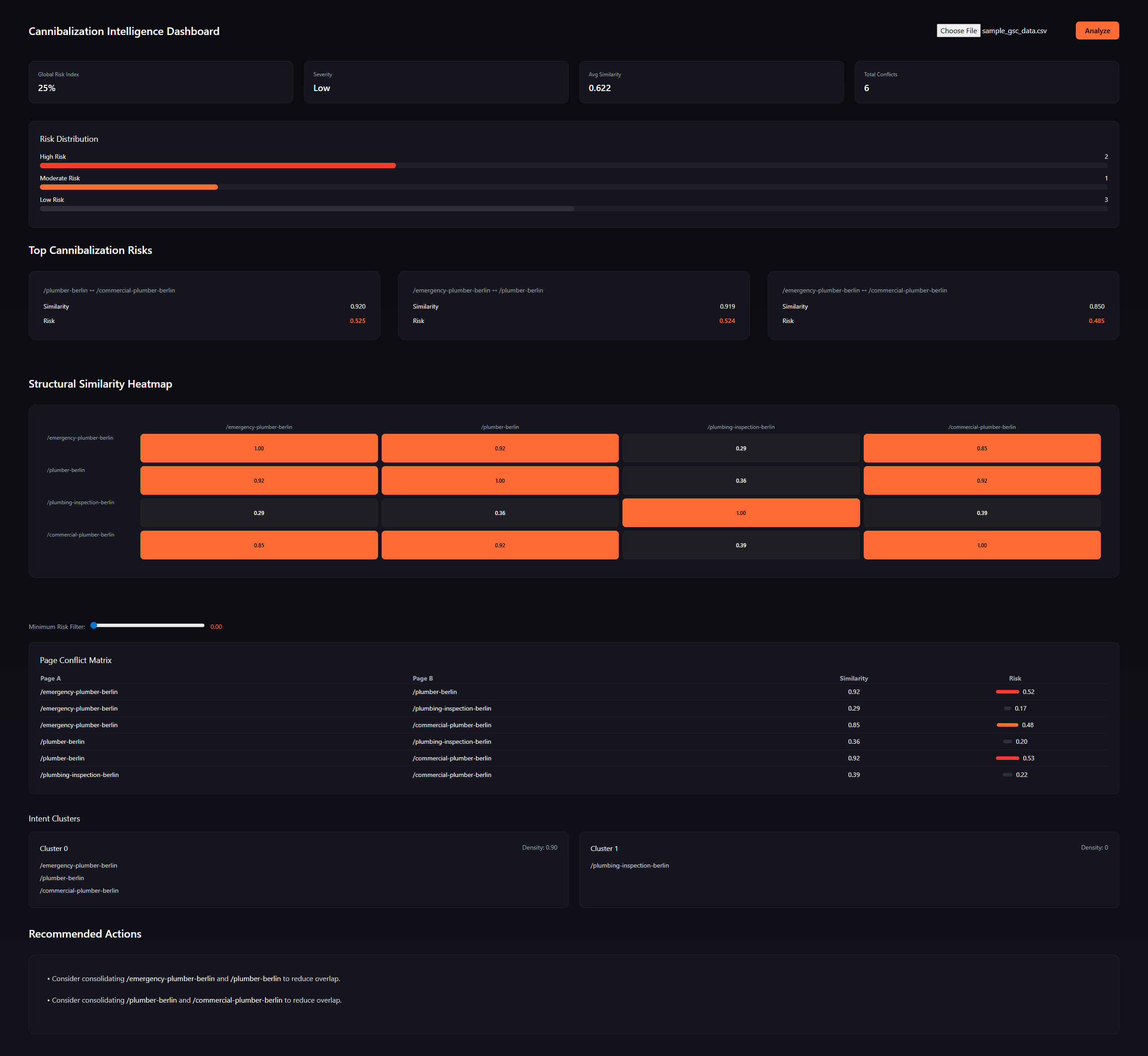Screen dimensions: 1148x1056
Task: Click the conflict row with risk 0.17
Action: click(573, 709)
